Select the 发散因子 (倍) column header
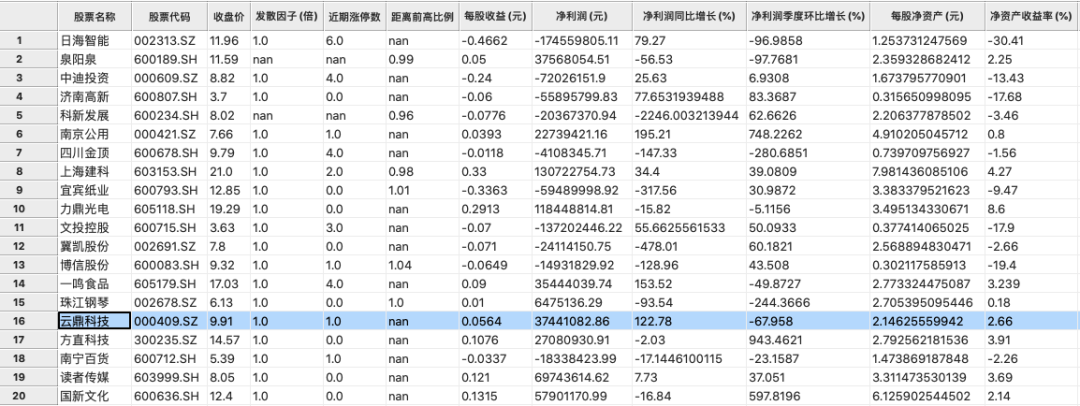The width and height of the screenshot is (1080, 406). (x=287, y=15)
